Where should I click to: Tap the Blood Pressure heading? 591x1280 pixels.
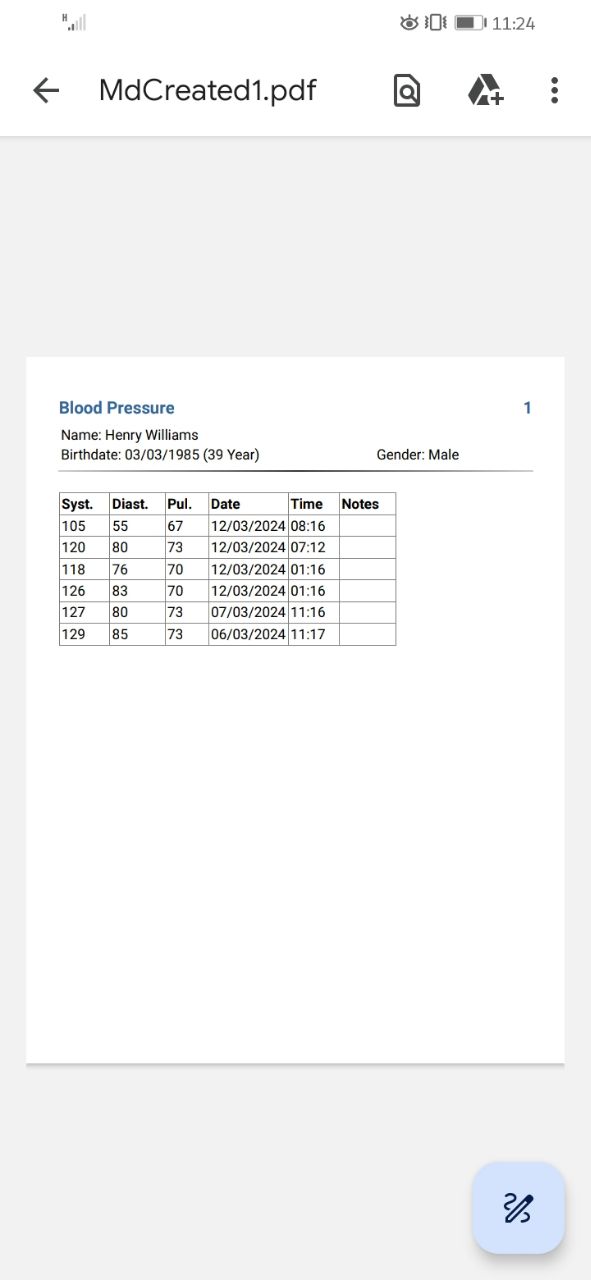[117, 408]
